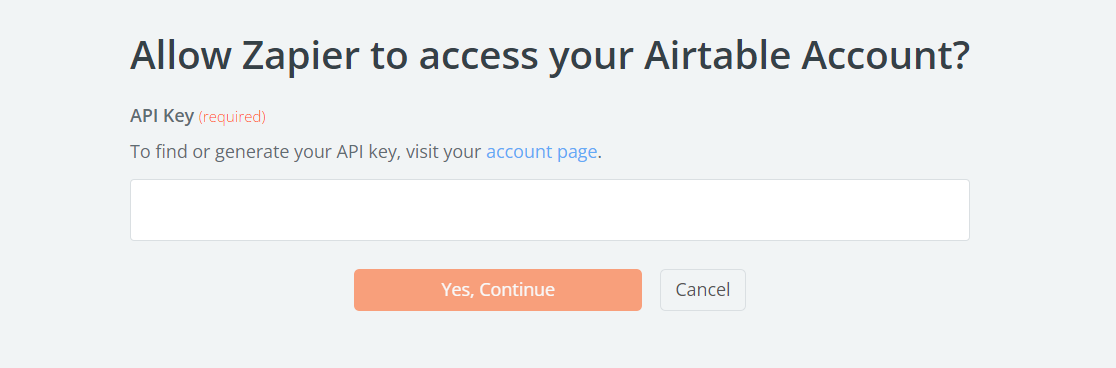
Task: Select the API Key label
Action: pos(162,116)
